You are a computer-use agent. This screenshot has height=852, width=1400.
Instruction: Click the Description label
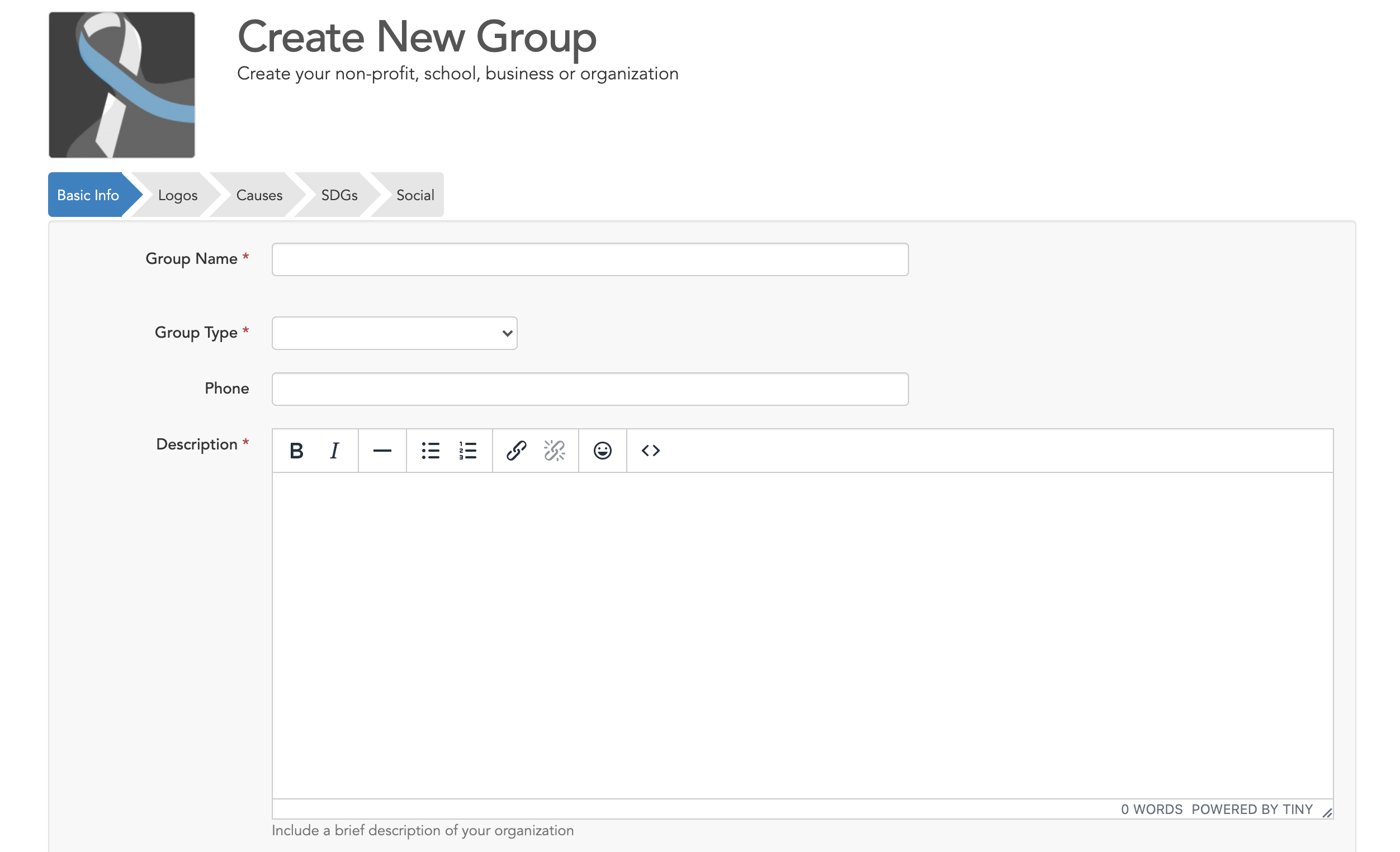[197, 444]
